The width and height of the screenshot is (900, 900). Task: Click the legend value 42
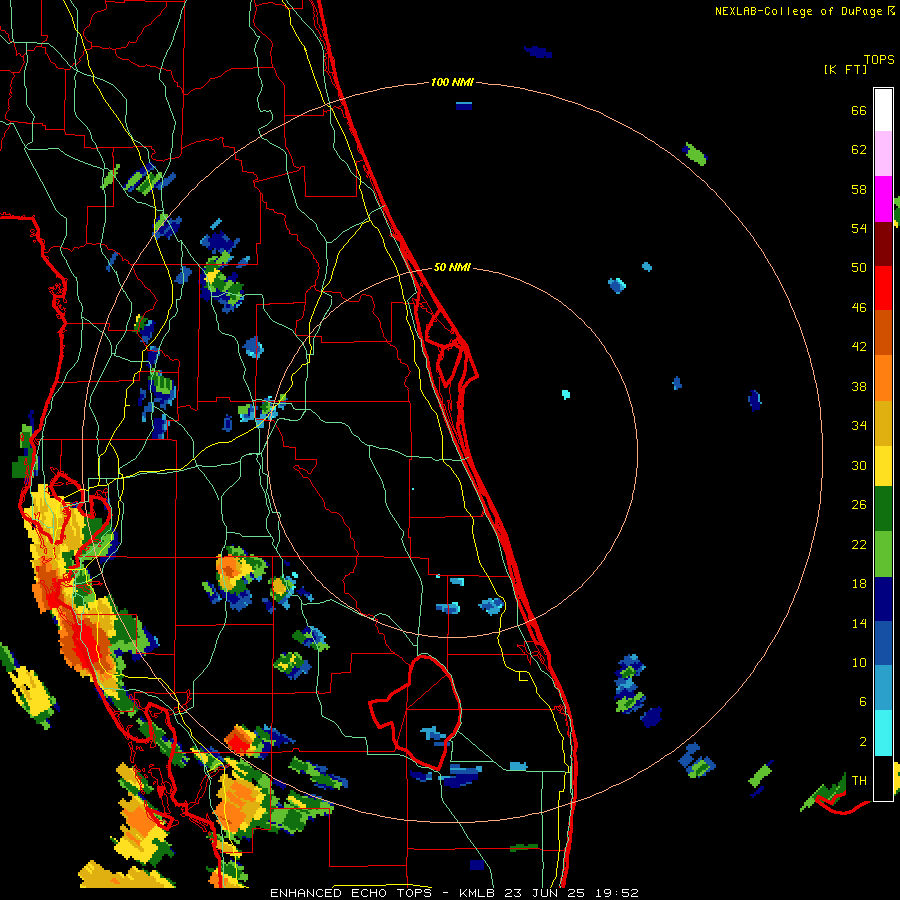coord(859,347)
